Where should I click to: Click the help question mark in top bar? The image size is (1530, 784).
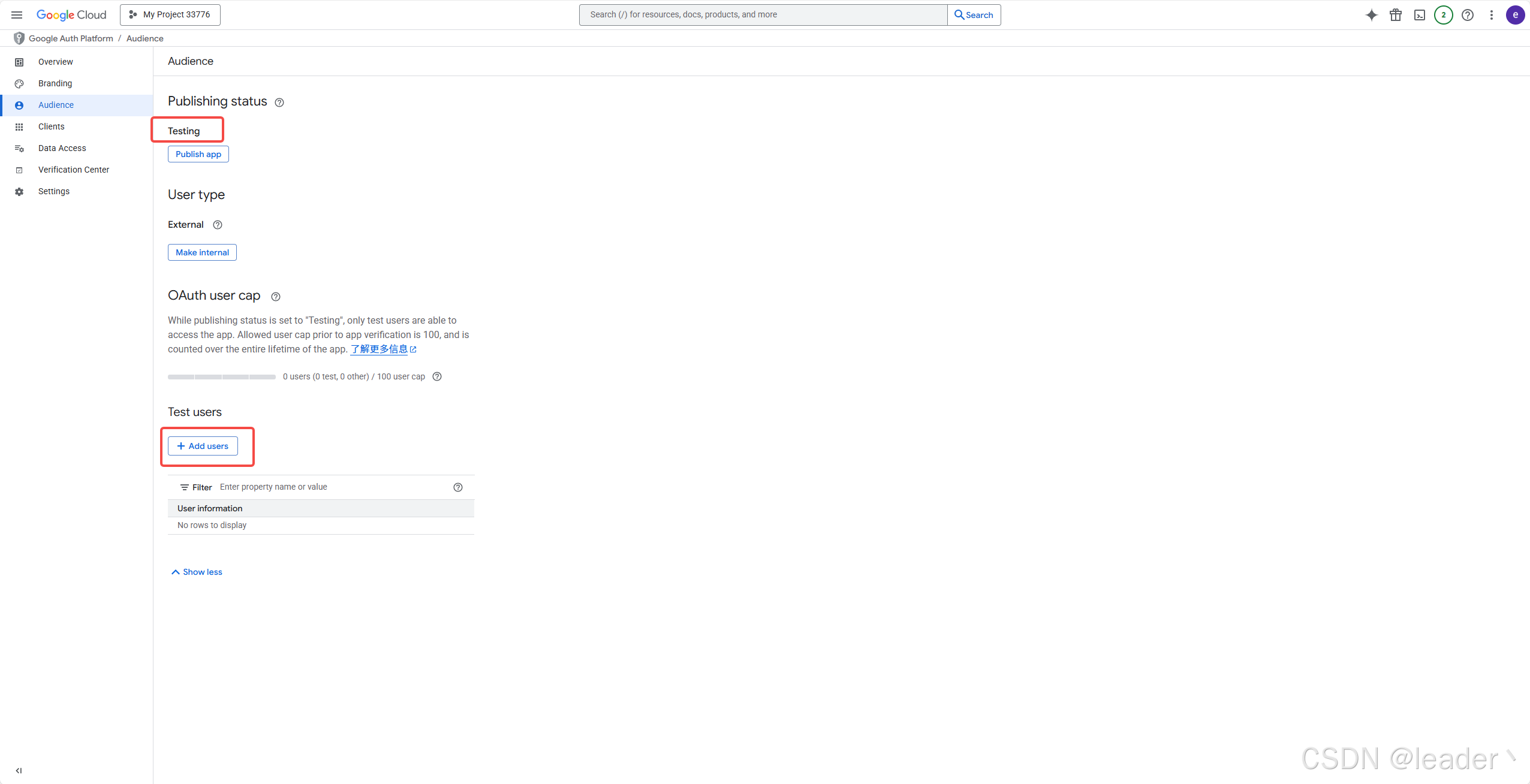[x=1468, y=15]
